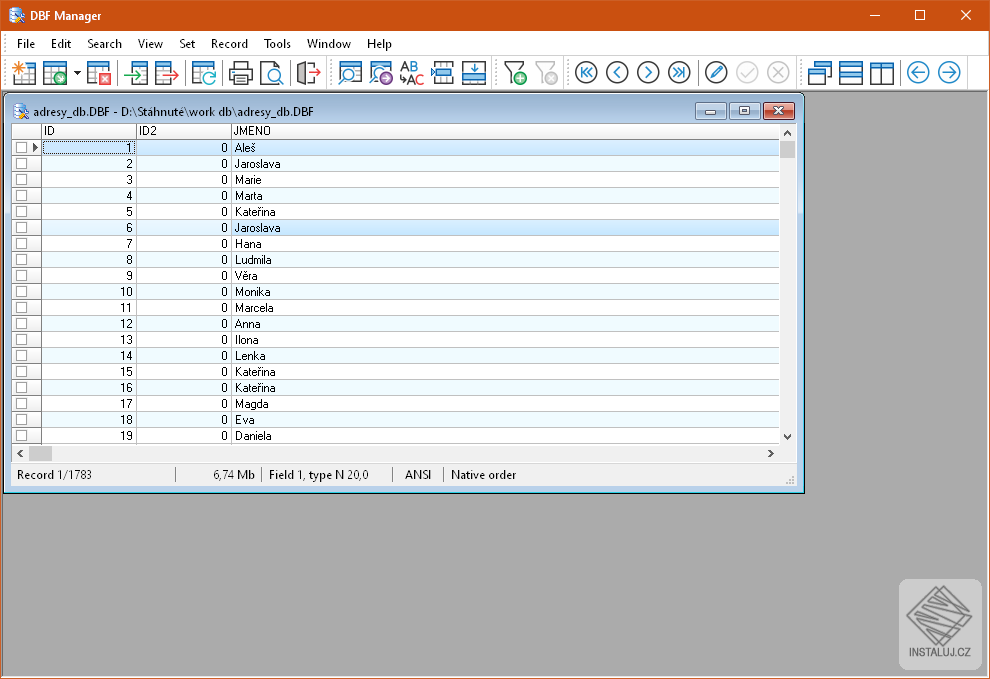Apply a filter with the add-filter funnel icon
990x679 pixels.
516,72
